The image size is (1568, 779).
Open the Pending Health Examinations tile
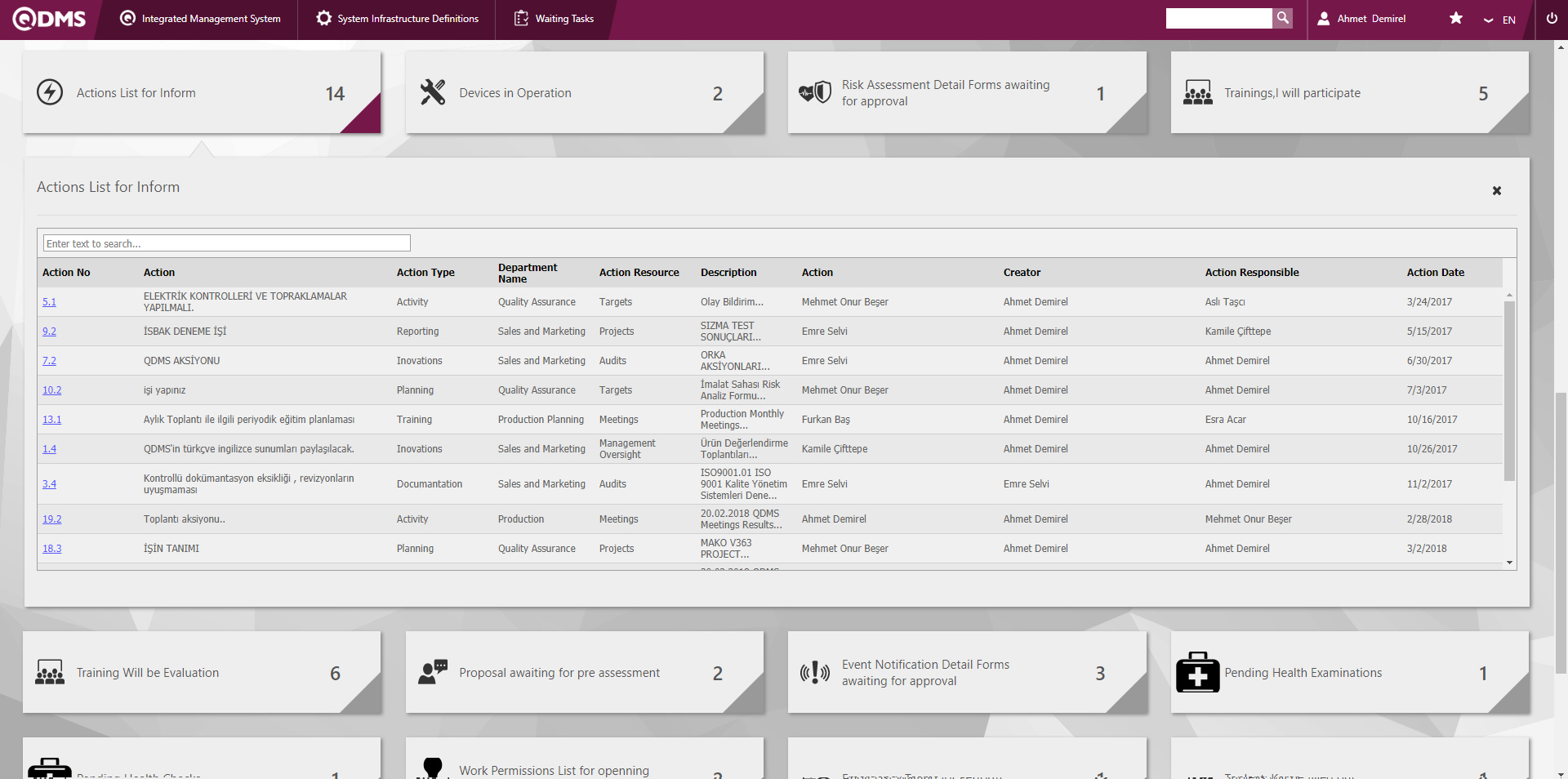coord(1350,672)
